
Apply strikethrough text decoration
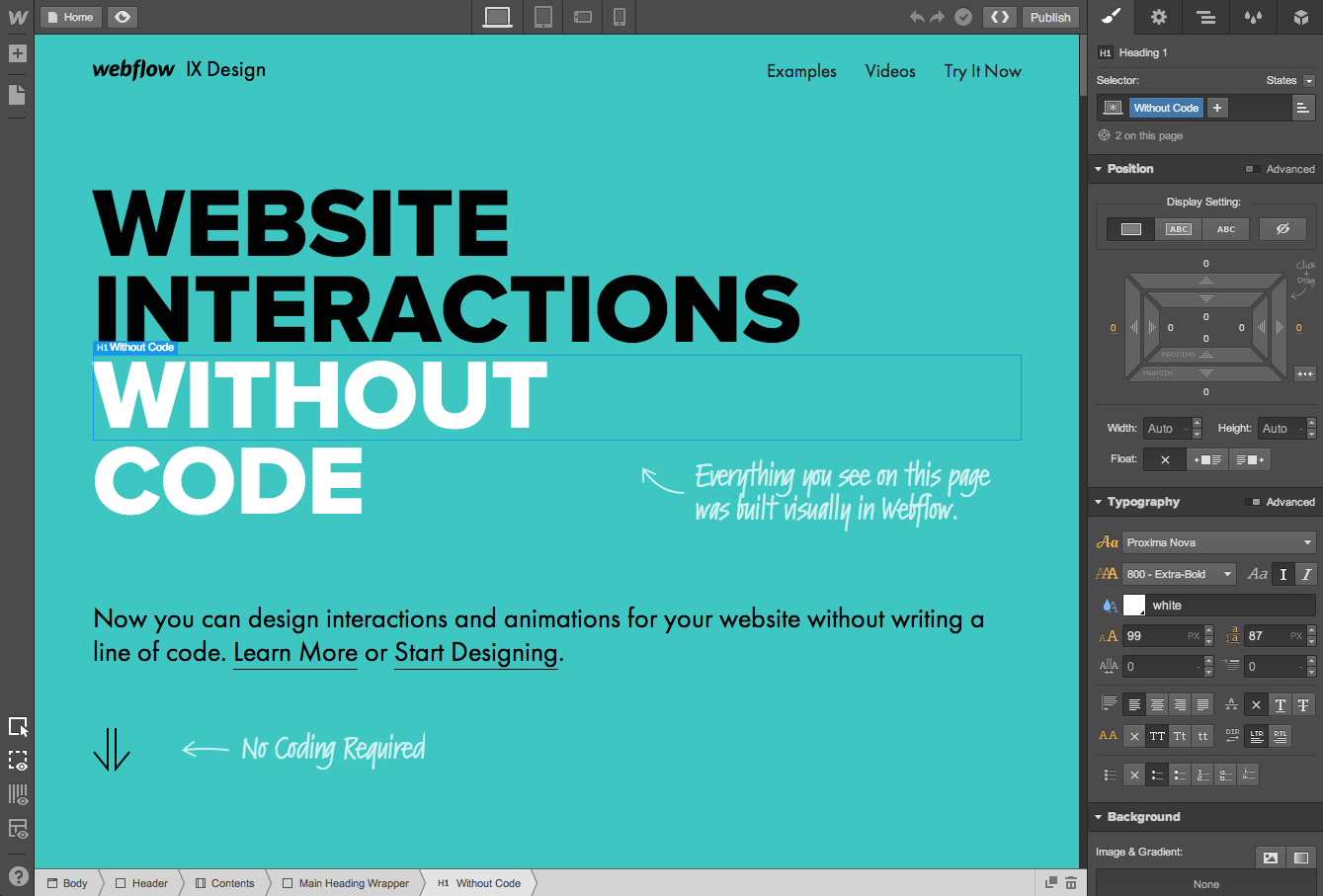tap(1303, 704)
